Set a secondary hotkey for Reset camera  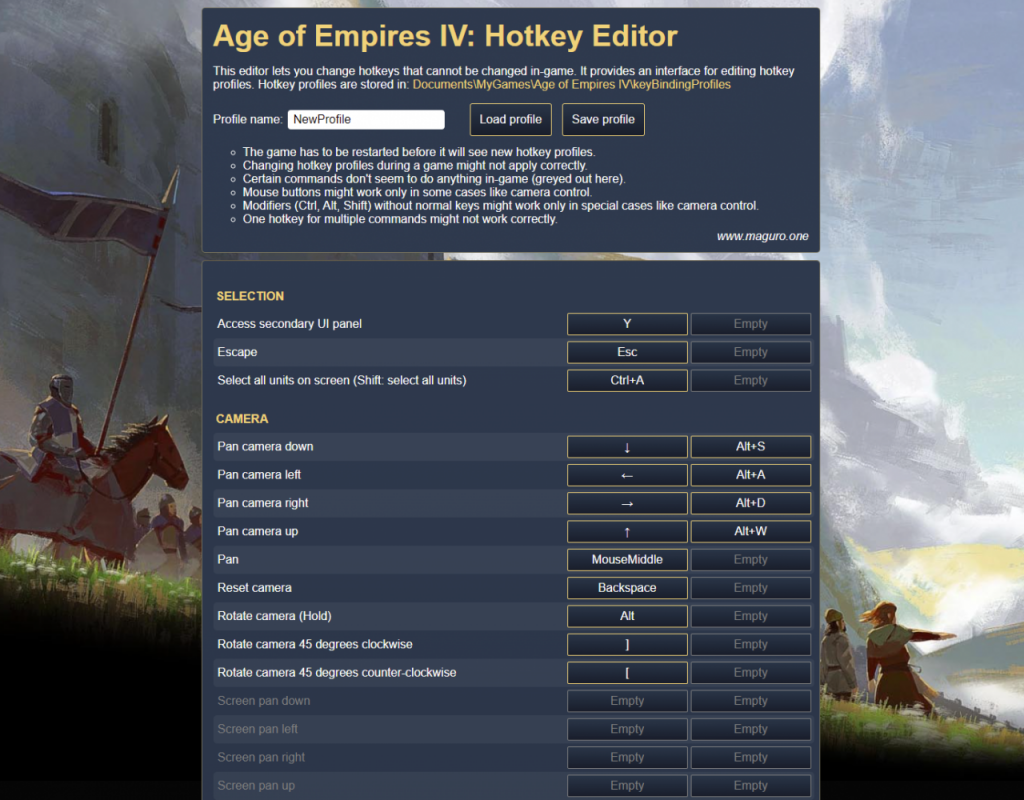(x=751, y=588)
